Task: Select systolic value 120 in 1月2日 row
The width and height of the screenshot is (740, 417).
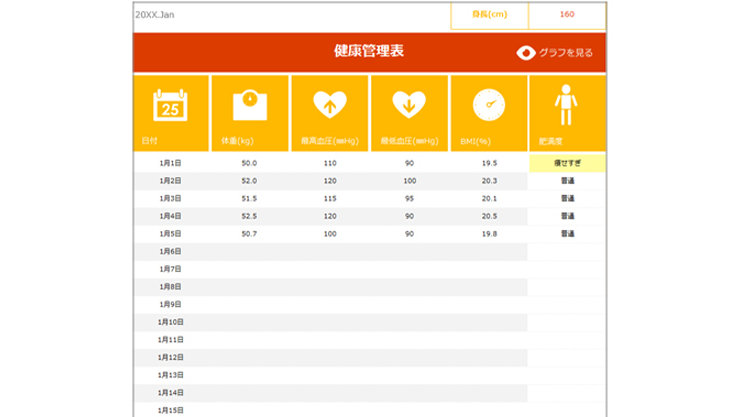Action: tap(330, 181)
